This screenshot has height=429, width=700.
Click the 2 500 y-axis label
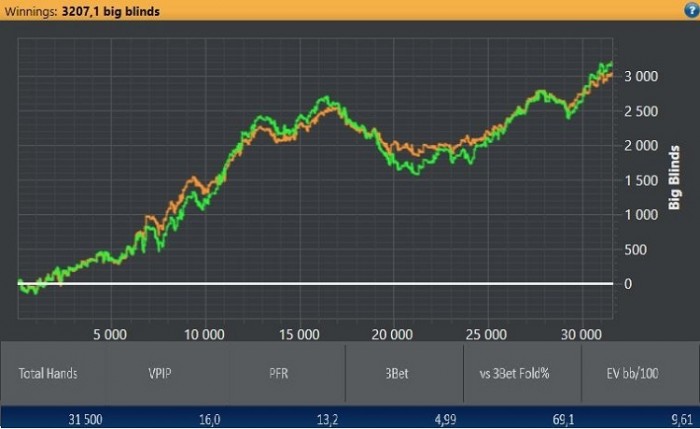(641, 111)
